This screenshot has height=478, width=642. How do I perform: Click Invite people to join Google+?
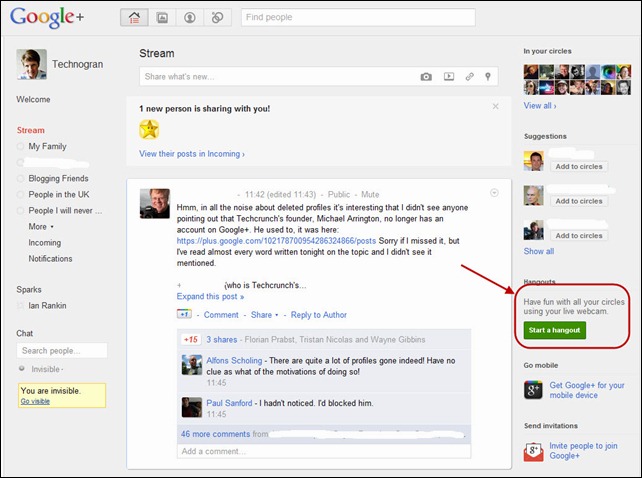tap(583, 451)
